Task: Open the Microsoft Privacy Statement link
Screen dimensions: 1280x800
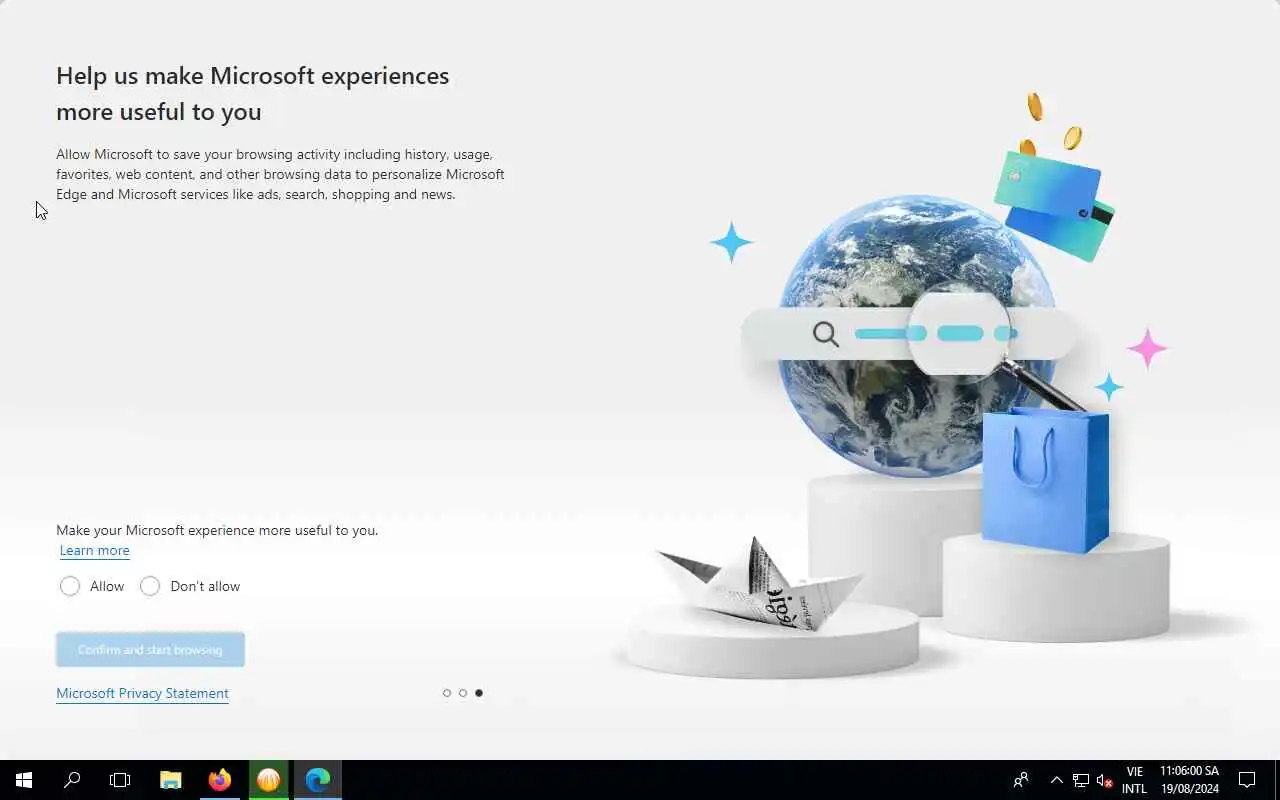Action: point(142,693)
